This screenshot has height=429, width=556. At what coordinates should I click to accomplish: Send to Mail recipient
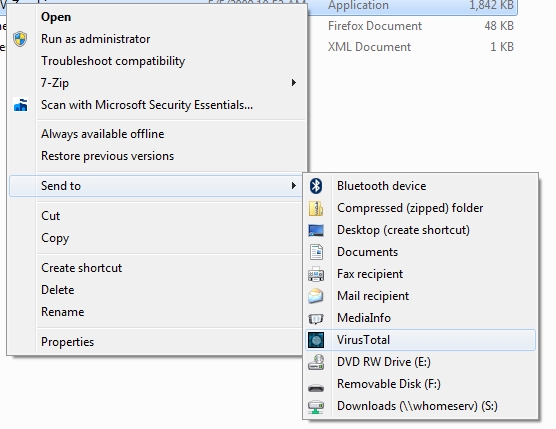point(420,296)
